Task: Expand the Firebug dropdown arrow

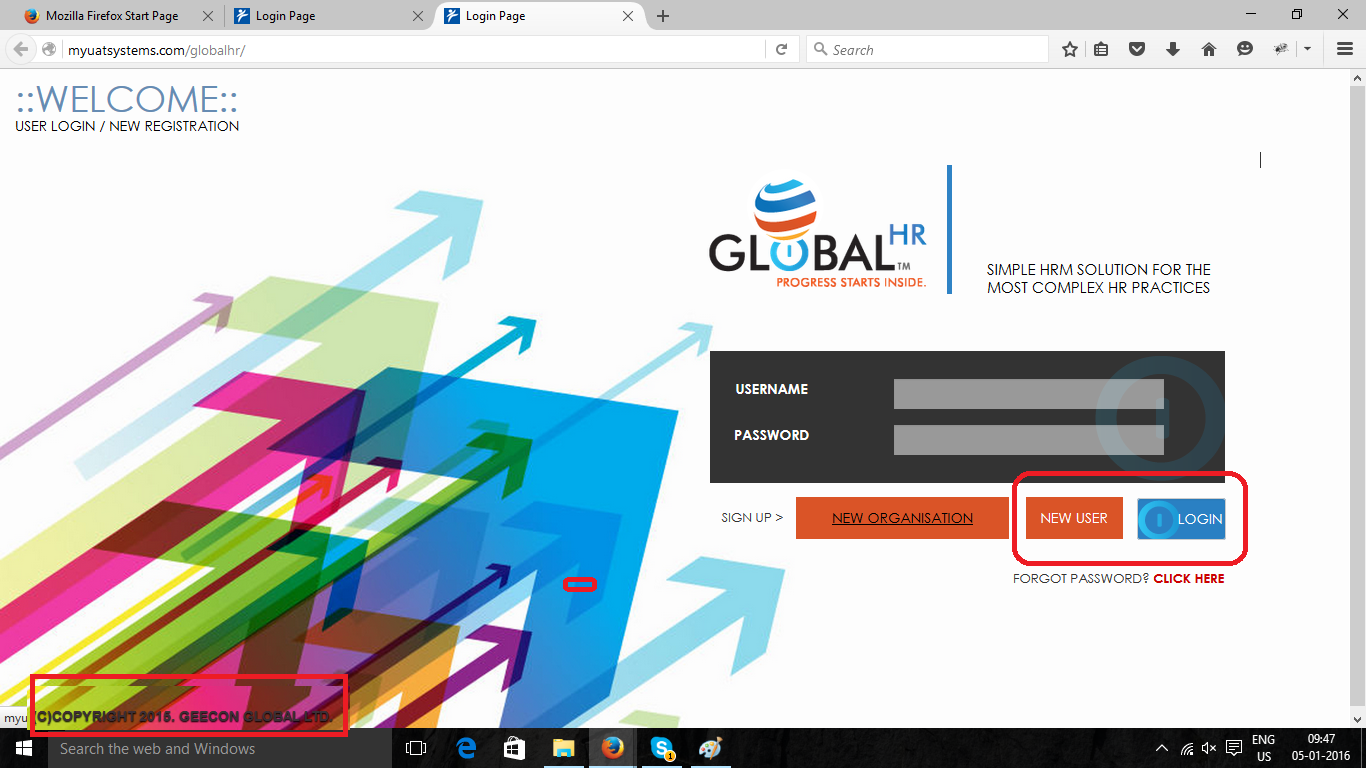Action: tap(1306, 49)
